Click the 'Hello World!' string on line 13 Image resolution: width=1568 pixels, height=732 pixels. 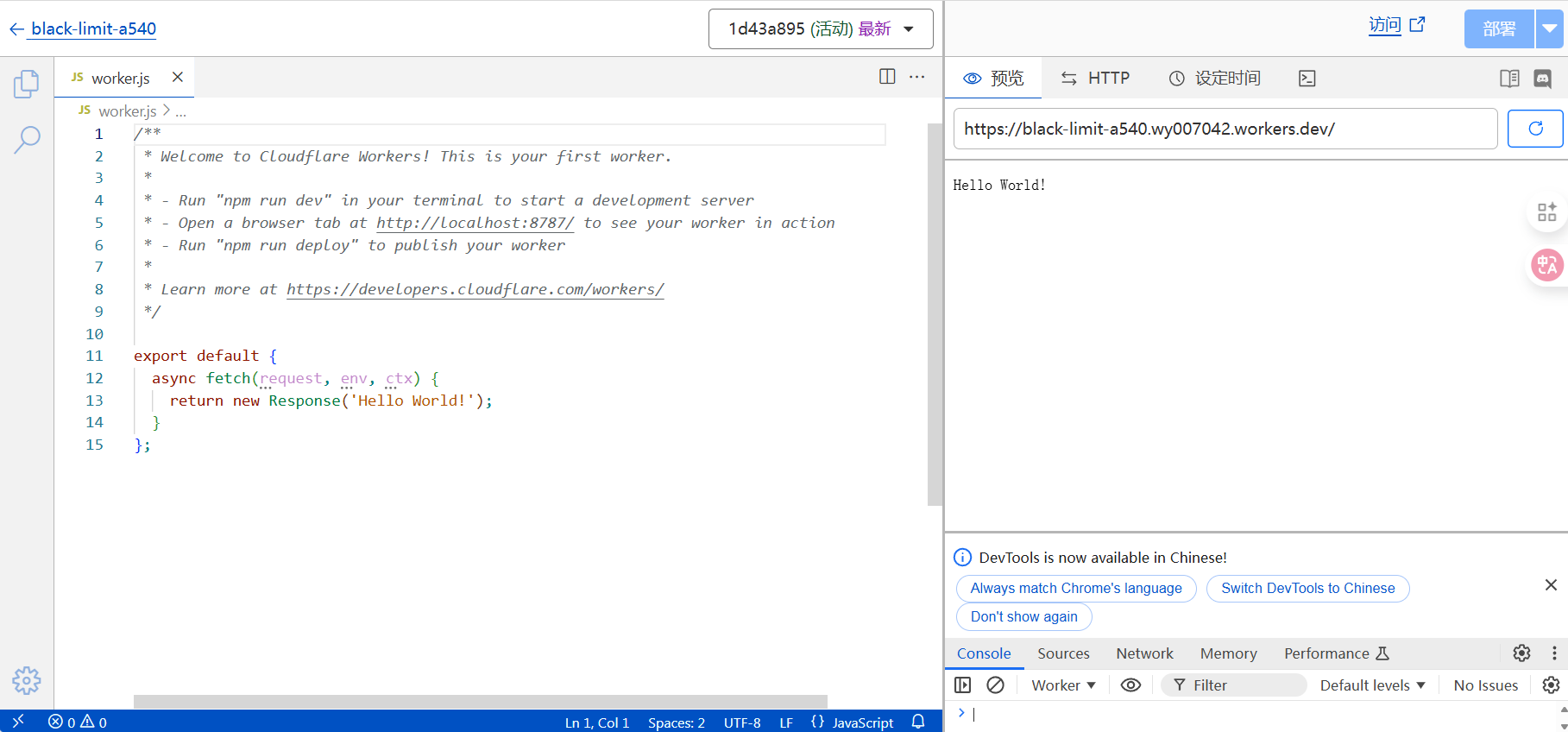pyautogui.click(x=412, y=401)
